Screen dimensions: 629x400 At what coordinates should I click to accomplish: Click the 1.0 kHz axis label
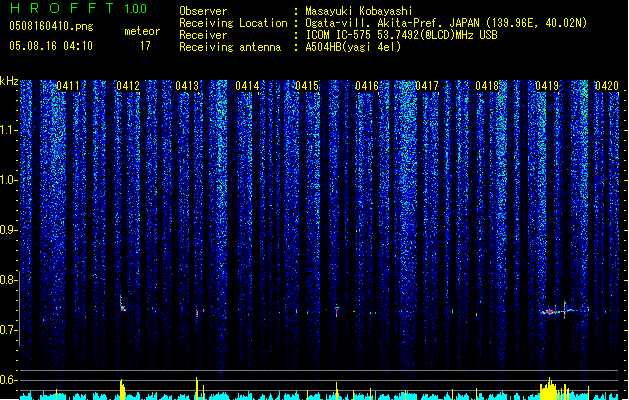[x=8, y=180]
